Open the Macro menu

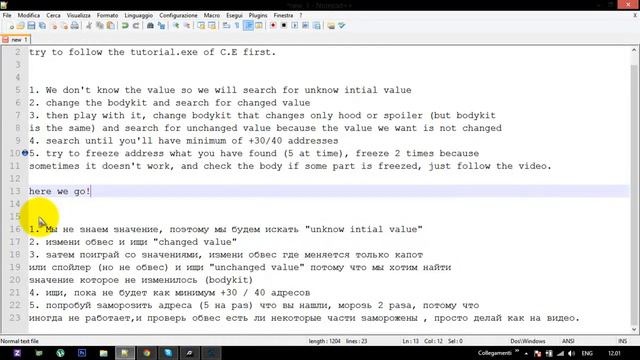(211, 15)
